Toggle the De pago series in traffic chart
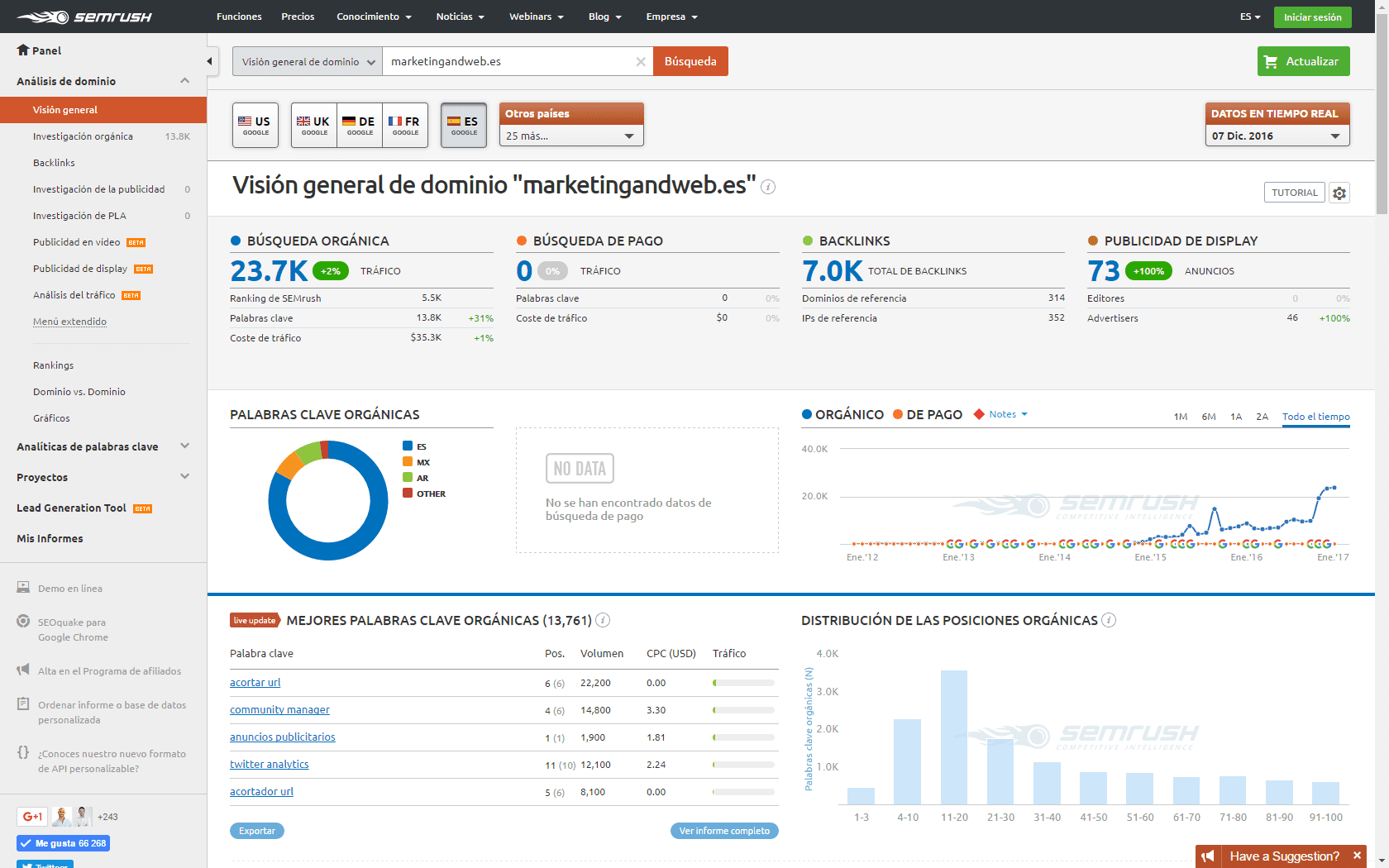This screenshot has height=868, width=1389. click(x=928, y=414)
